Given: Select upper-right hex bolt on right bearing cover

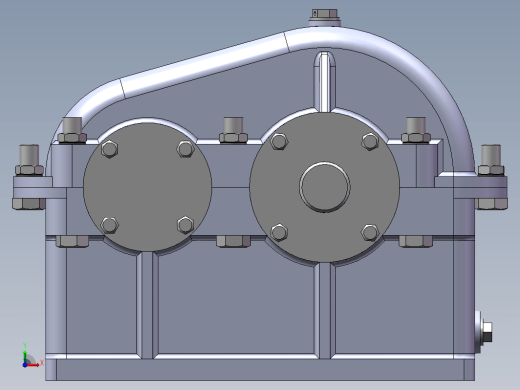Looking at the screenshot, I should (x=370, y=141).
